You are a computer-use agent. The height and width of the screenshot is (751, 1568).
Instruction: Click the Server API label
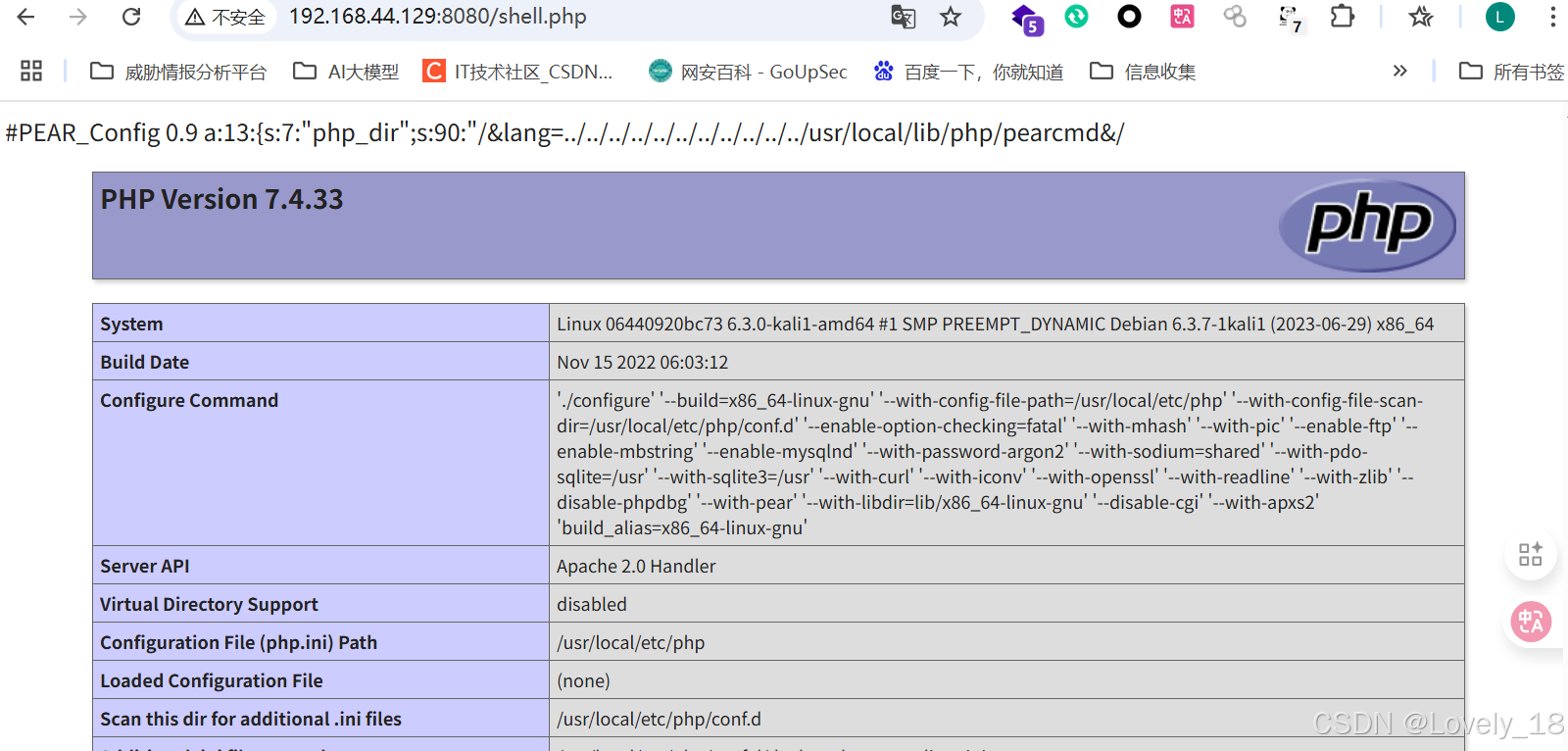coord(145,566)
